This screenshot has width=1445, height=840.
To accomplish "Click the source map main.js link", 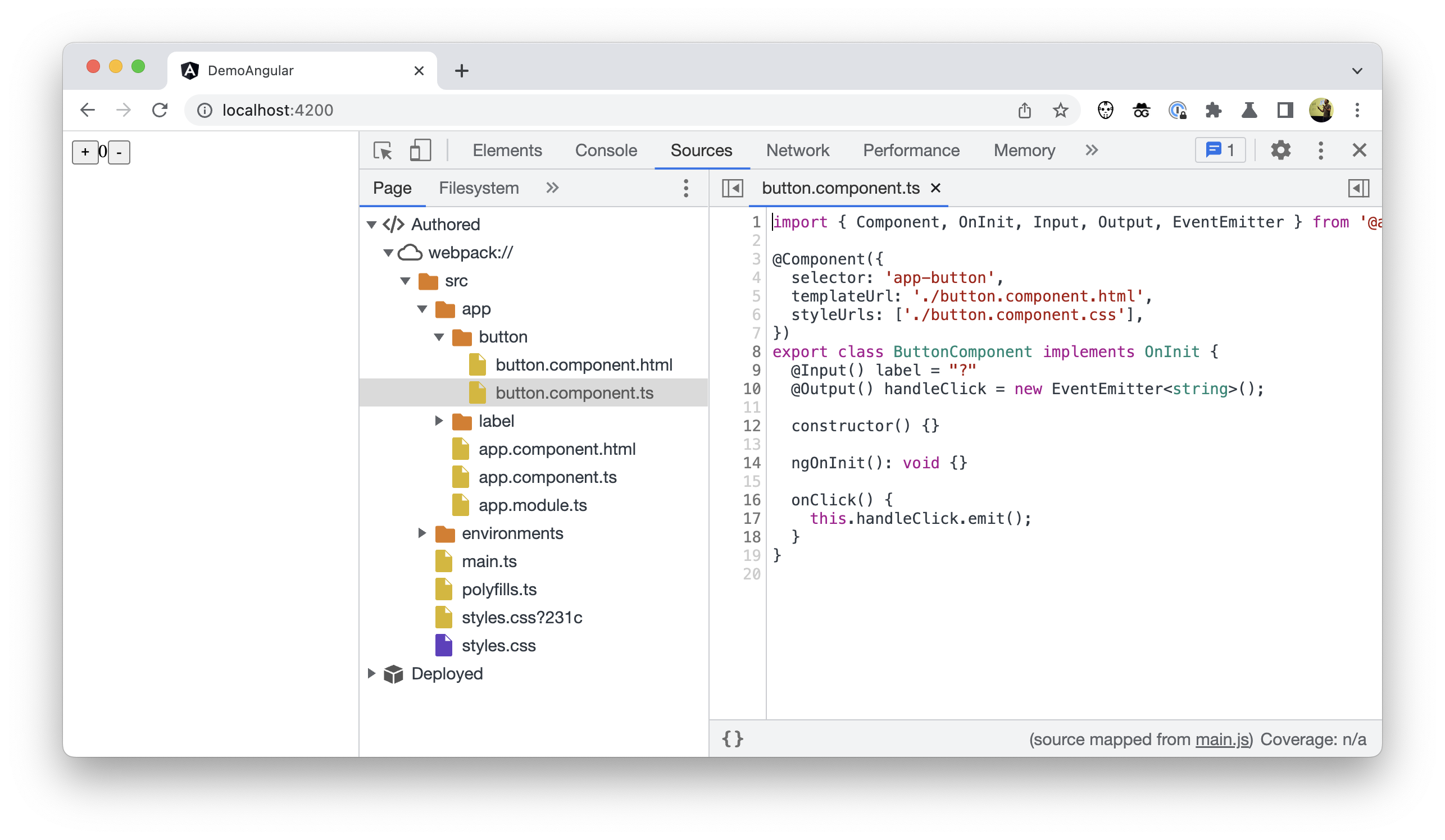I will click(1223, 740).
